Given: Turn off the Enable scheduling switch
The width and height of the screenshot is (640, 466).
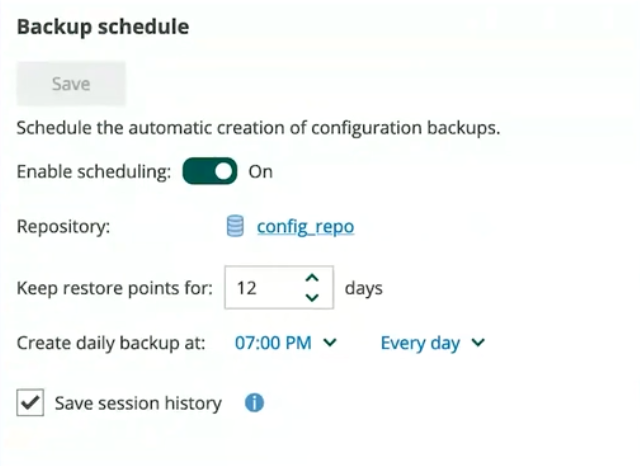Looking at the screenshot, I should pyautogui.click(x=210, y=171).
